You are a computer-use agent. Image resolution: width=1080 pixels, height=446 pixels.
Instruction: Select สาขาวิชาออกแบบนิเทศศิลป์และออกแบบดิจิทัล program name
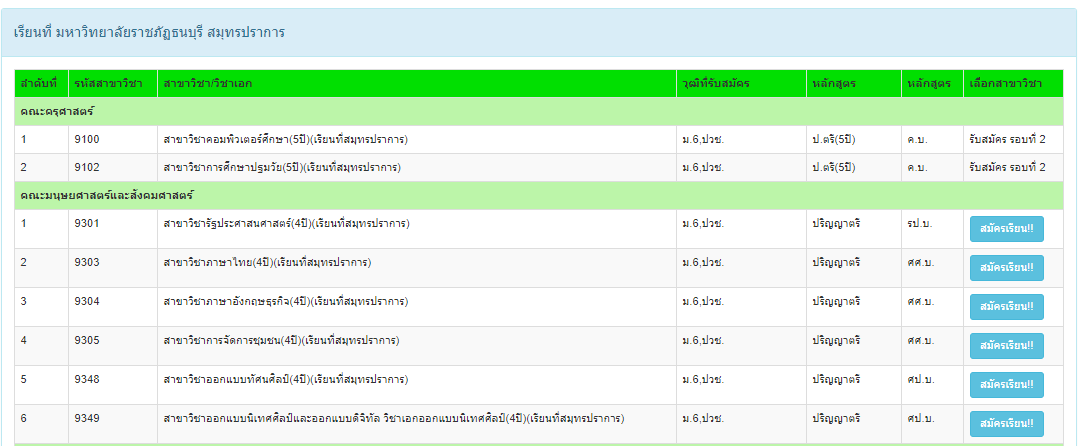tap(394, 418)
